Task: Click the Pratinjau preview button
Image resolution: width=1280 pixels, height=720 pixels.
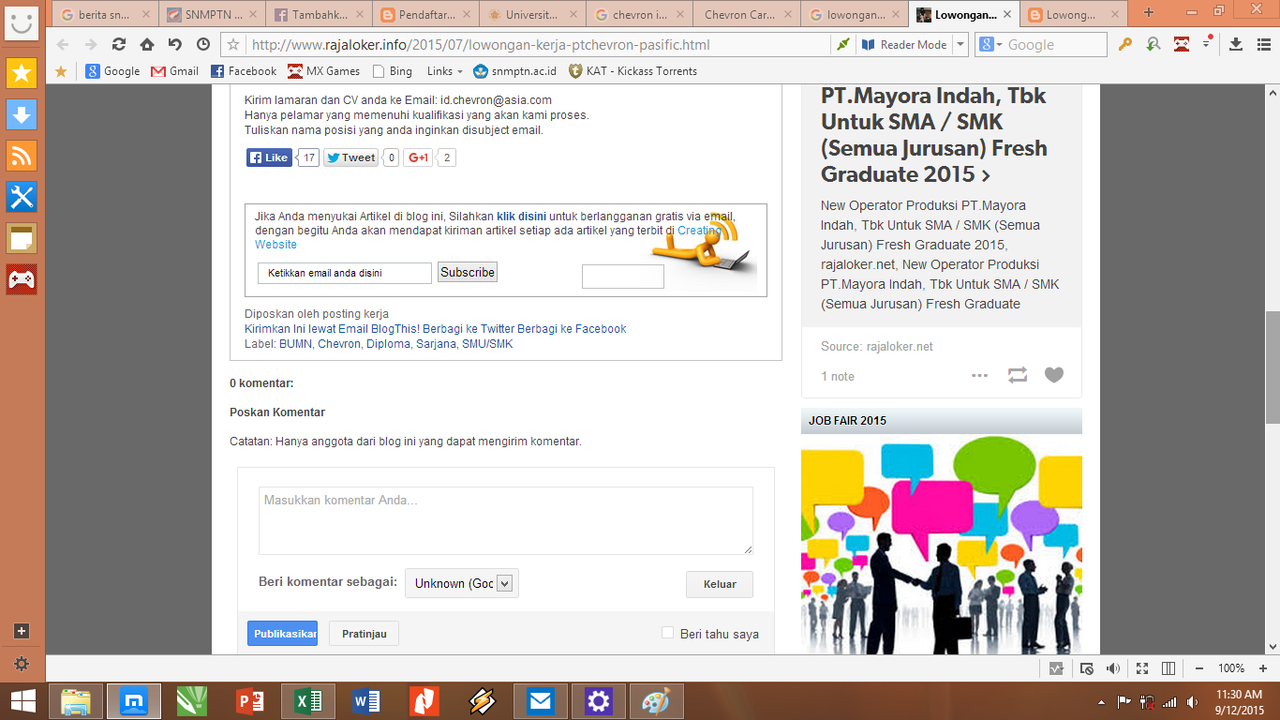Action: pyautogui.click(x=364, y=633)
